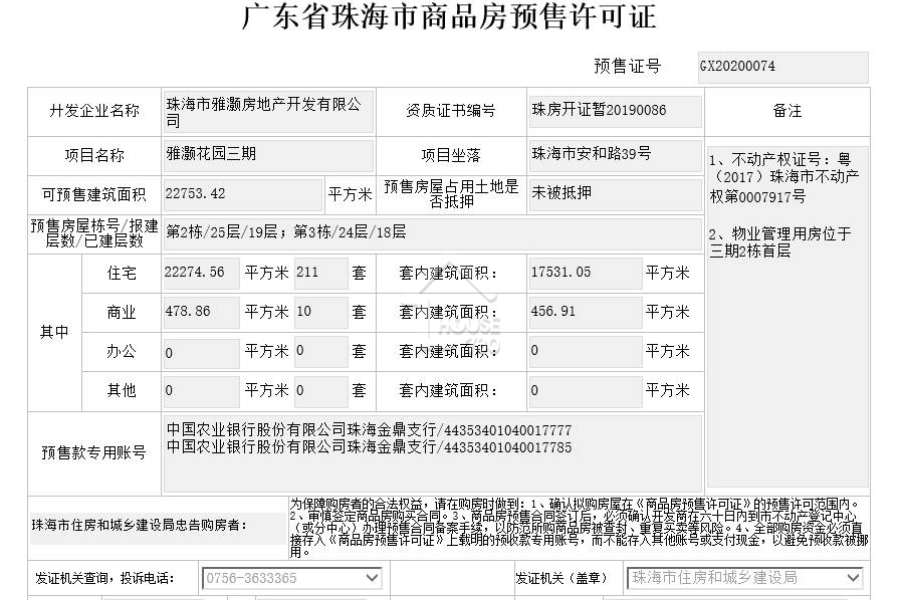
Task: Click the 未被抵押 mortgage status field
Action: pyautogui.click(x=615, y=195)
